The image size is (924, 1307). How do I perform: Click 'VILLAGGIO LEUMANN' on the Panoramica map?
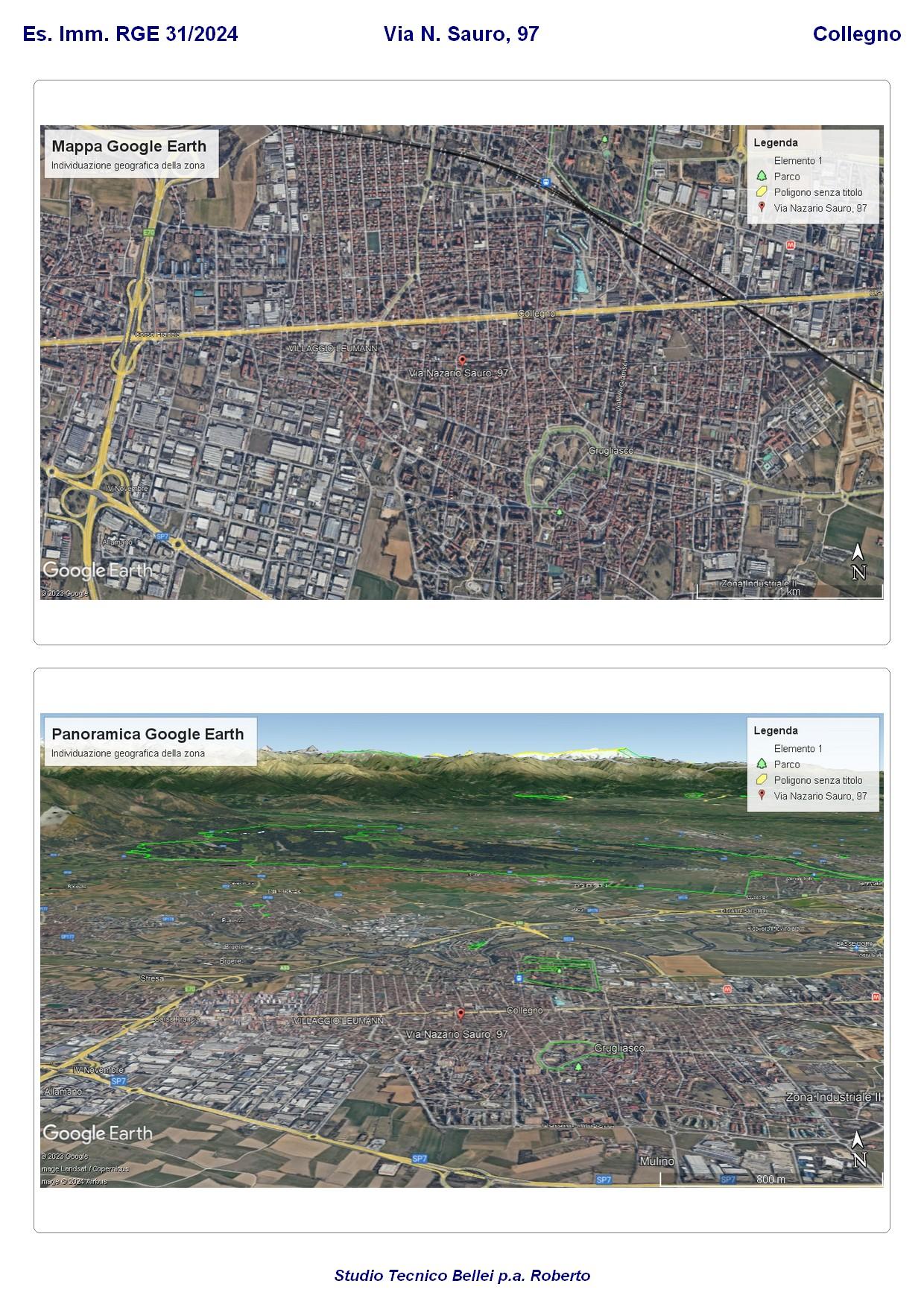[339, 1020]
